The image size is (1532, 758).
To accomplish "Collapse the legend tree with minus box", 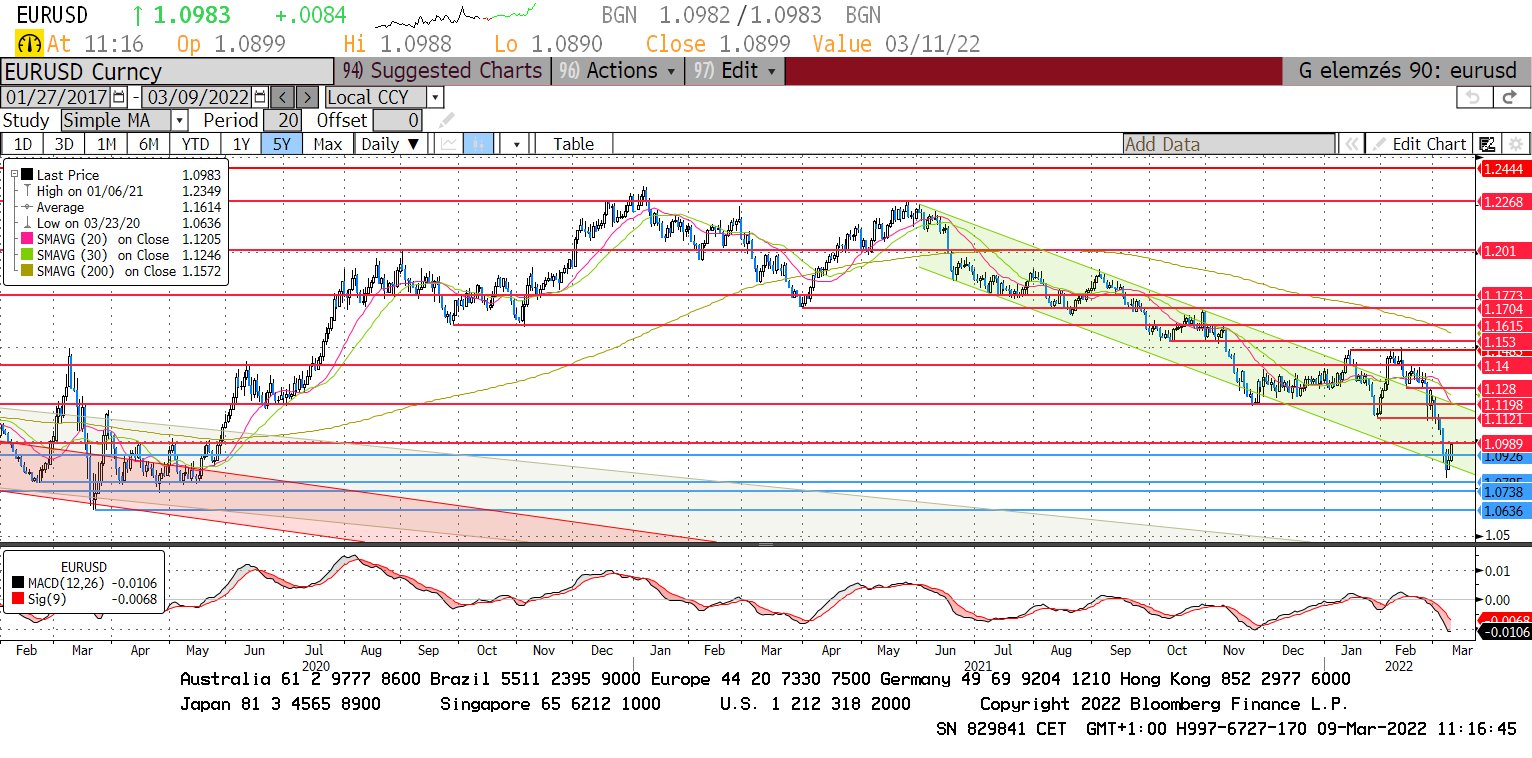I will tap(13, 175).
